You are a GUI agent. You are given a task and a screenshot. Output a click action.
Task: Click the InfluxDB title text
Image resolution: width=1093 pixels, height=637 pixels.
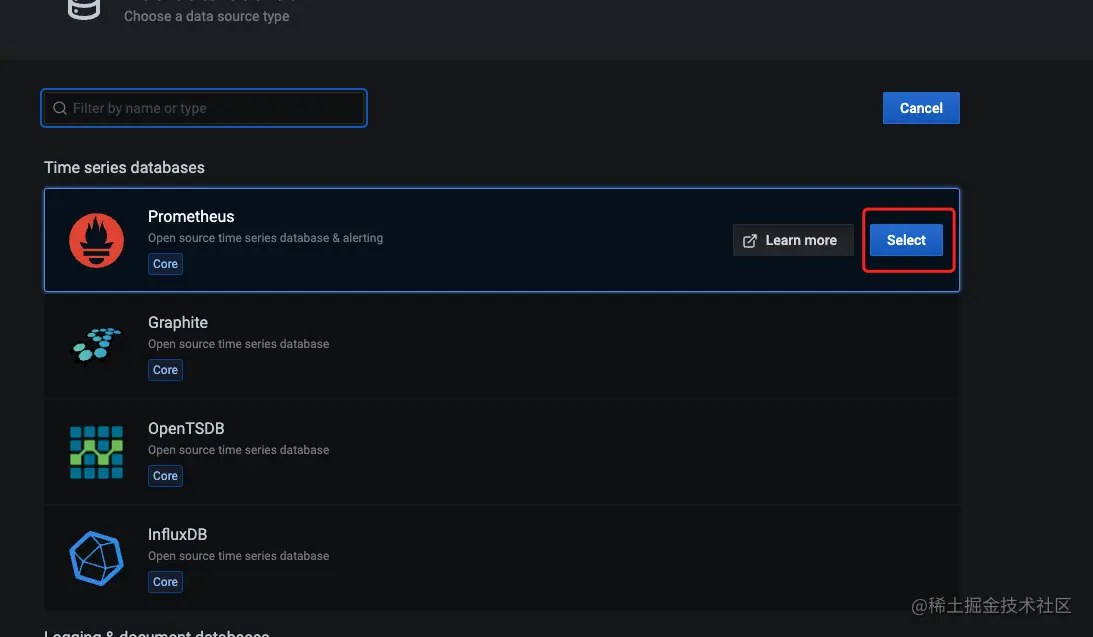pos(177,534)
